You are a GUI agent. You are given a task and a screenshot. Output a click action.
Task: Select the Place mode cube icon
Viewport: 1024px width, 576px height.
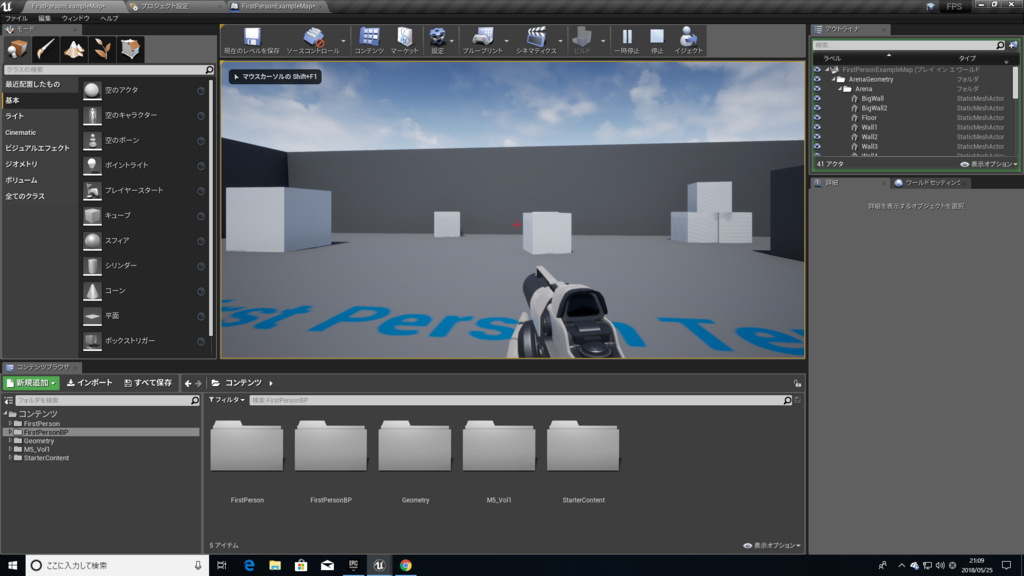click(x=17, y=49)
